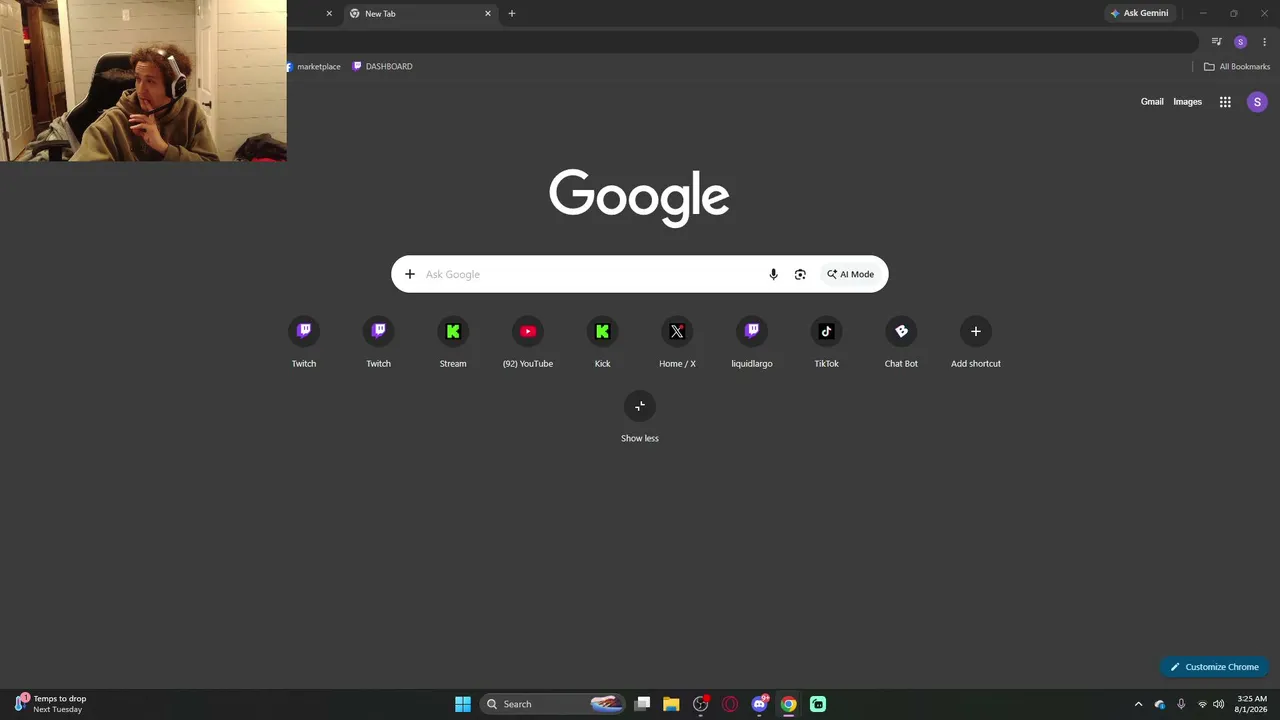
Task: Open the liquidlargo Twitch shortcut
Action: [752, 343]
